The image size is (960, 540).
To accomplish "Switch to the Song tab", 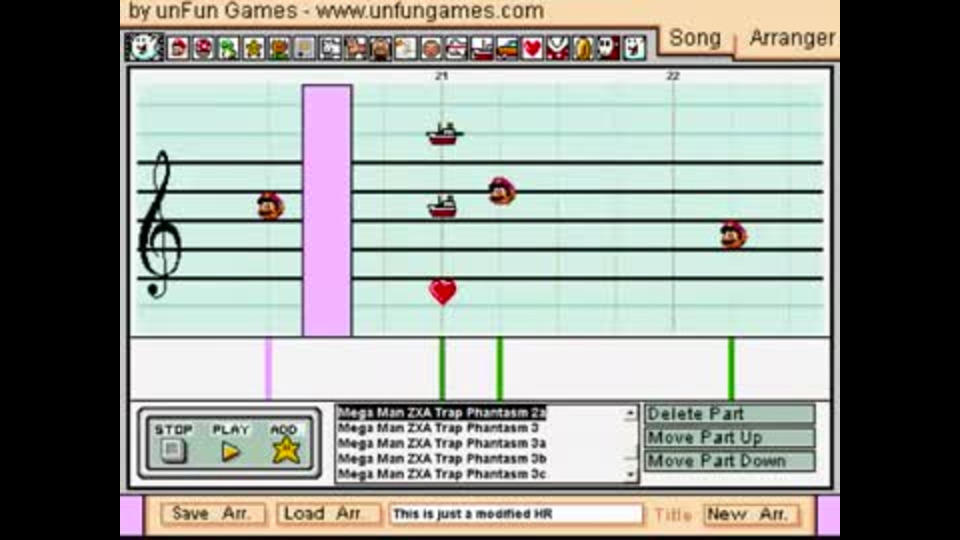I will [x=696, y=39].
